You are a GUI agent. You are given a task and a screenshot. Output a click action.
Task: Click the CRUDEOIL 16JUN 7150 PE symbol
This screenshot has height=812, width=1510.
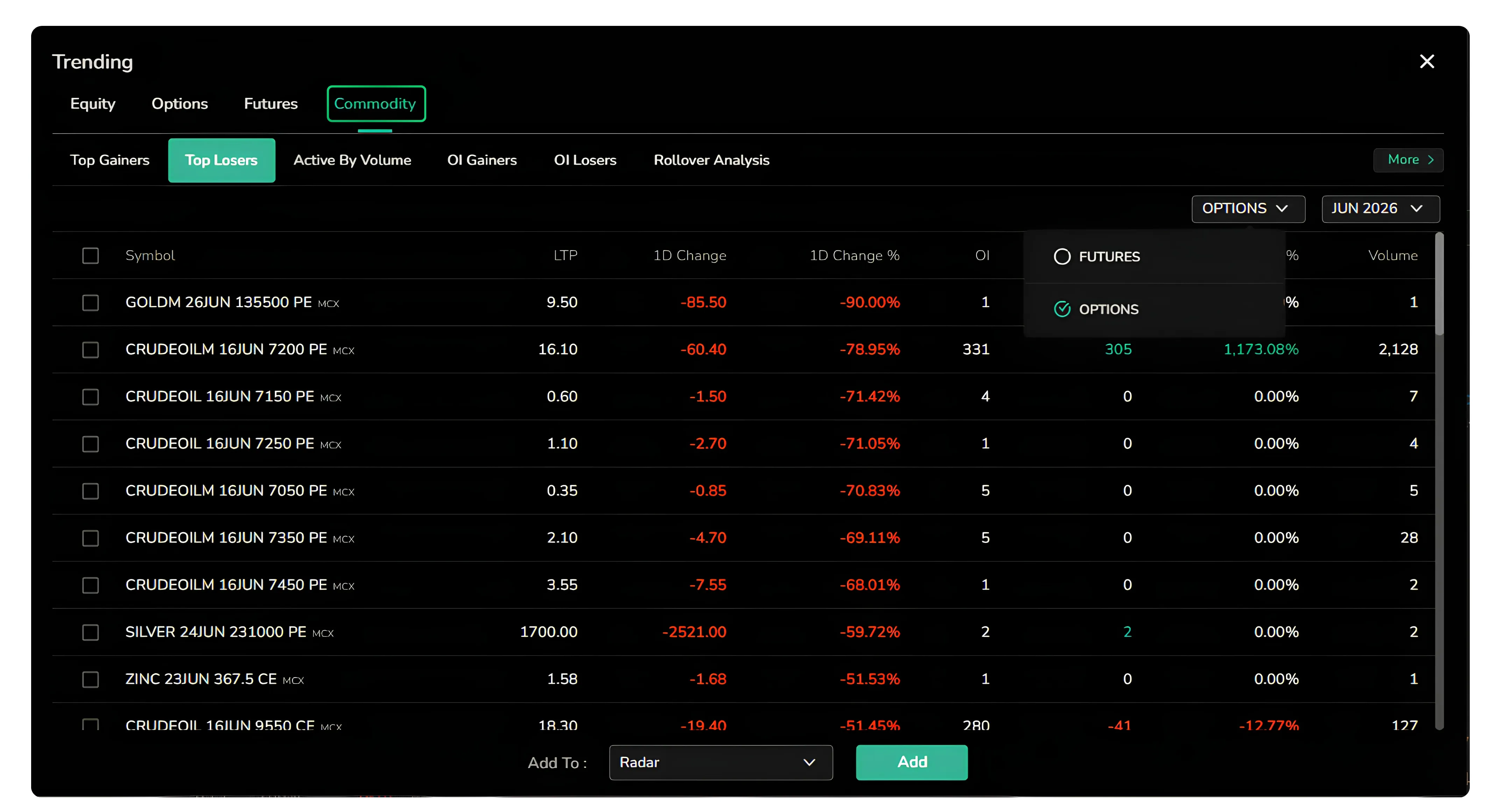pyautogui.click(x=220, y=397)
